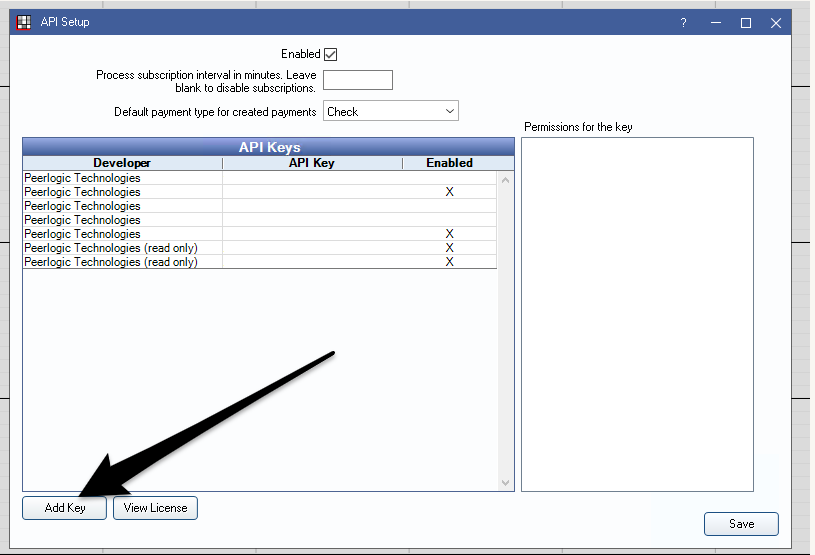Maximize the API Setup window
The width and height of the screenshot is (815, 555).
[x=746, y=23]
